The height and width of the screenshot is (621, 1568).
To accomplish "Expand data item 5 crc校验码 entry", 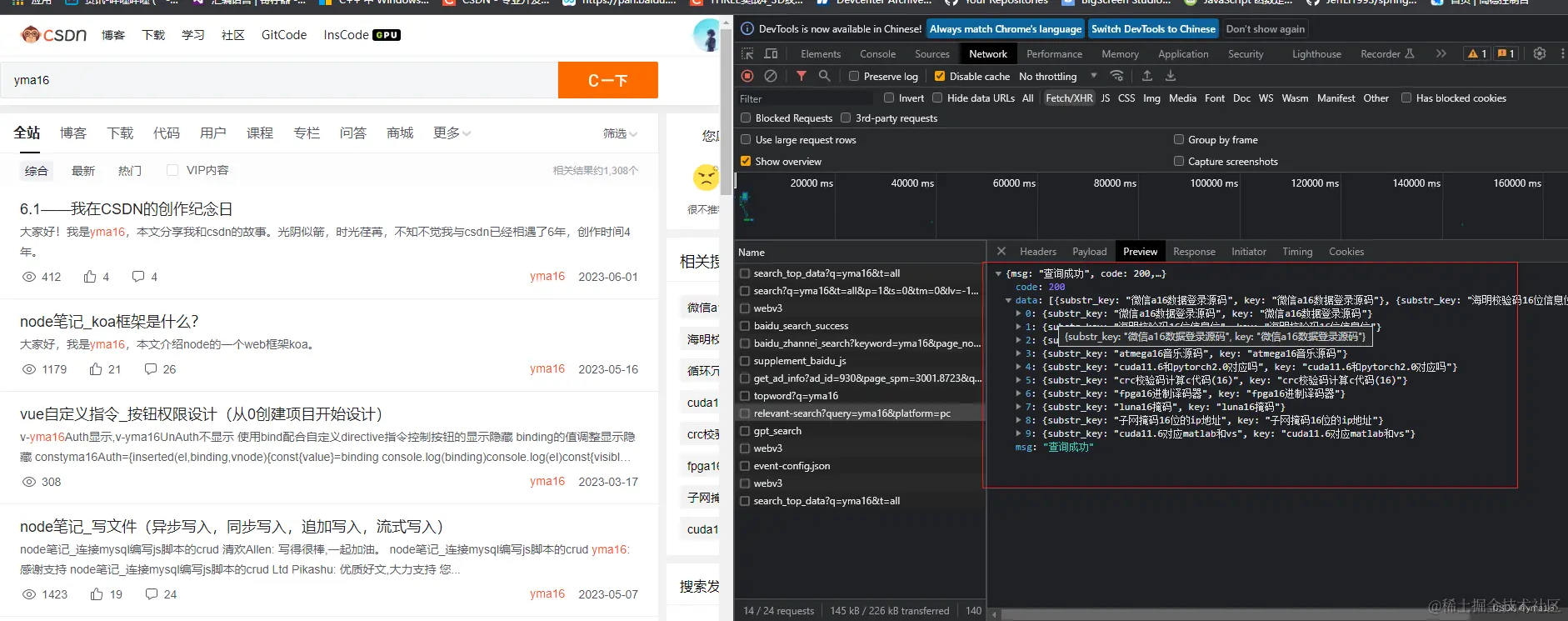I will tap(1018, 380).
